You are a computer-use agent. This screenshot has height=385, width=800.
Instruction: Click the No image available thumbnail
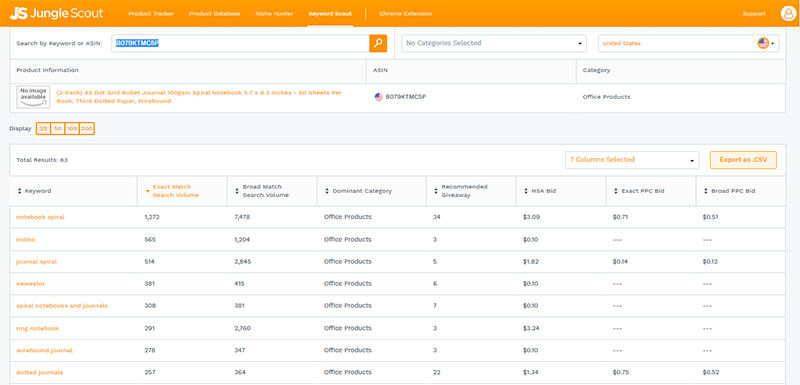coord(33,97)
